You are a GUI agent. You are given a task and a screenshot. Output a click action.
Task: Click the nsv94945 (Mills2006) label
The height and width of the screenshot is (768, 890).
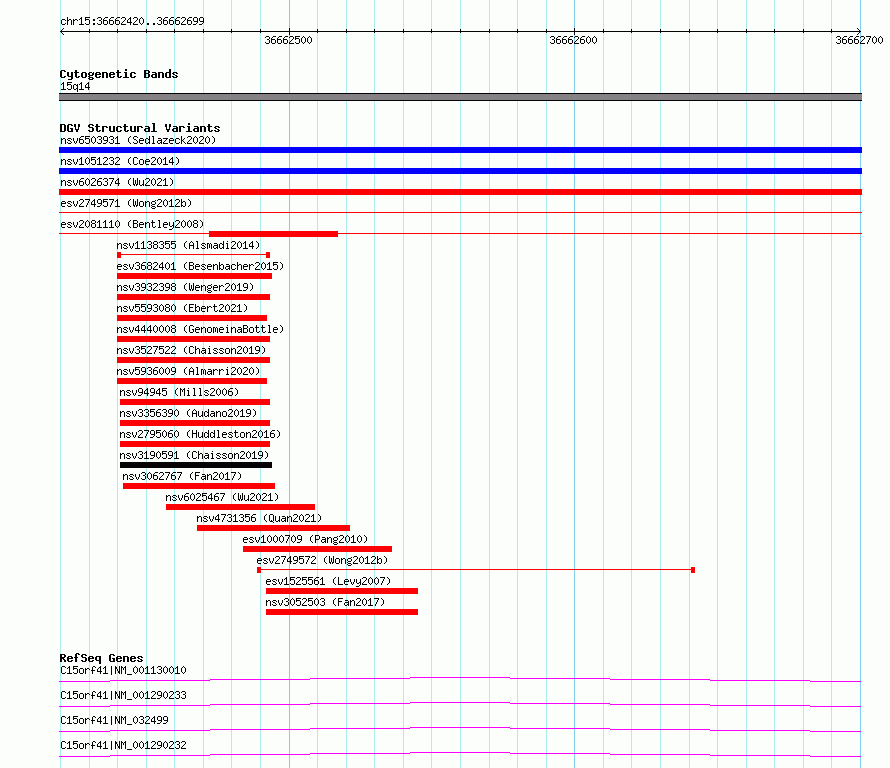[179, 392]
